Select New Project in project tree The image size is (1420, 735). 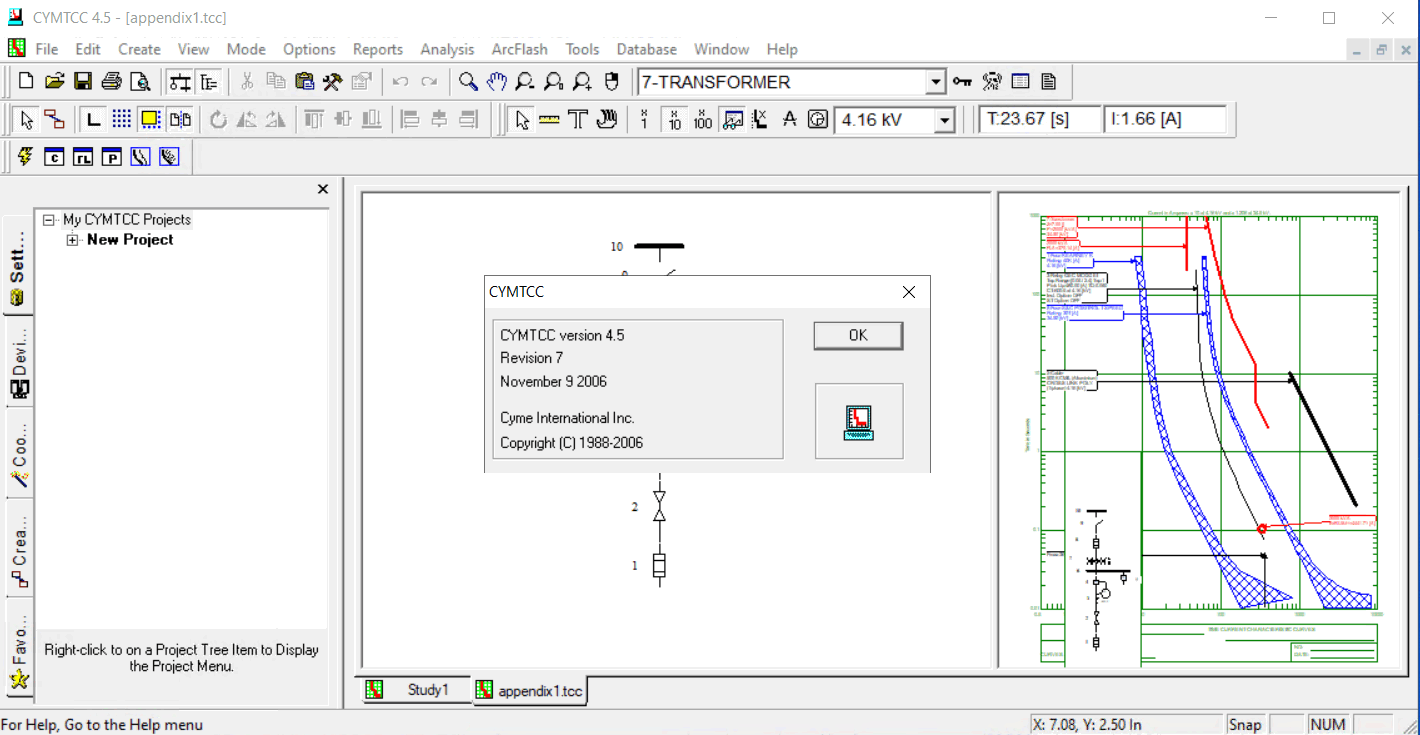click(x=130, y=240)
